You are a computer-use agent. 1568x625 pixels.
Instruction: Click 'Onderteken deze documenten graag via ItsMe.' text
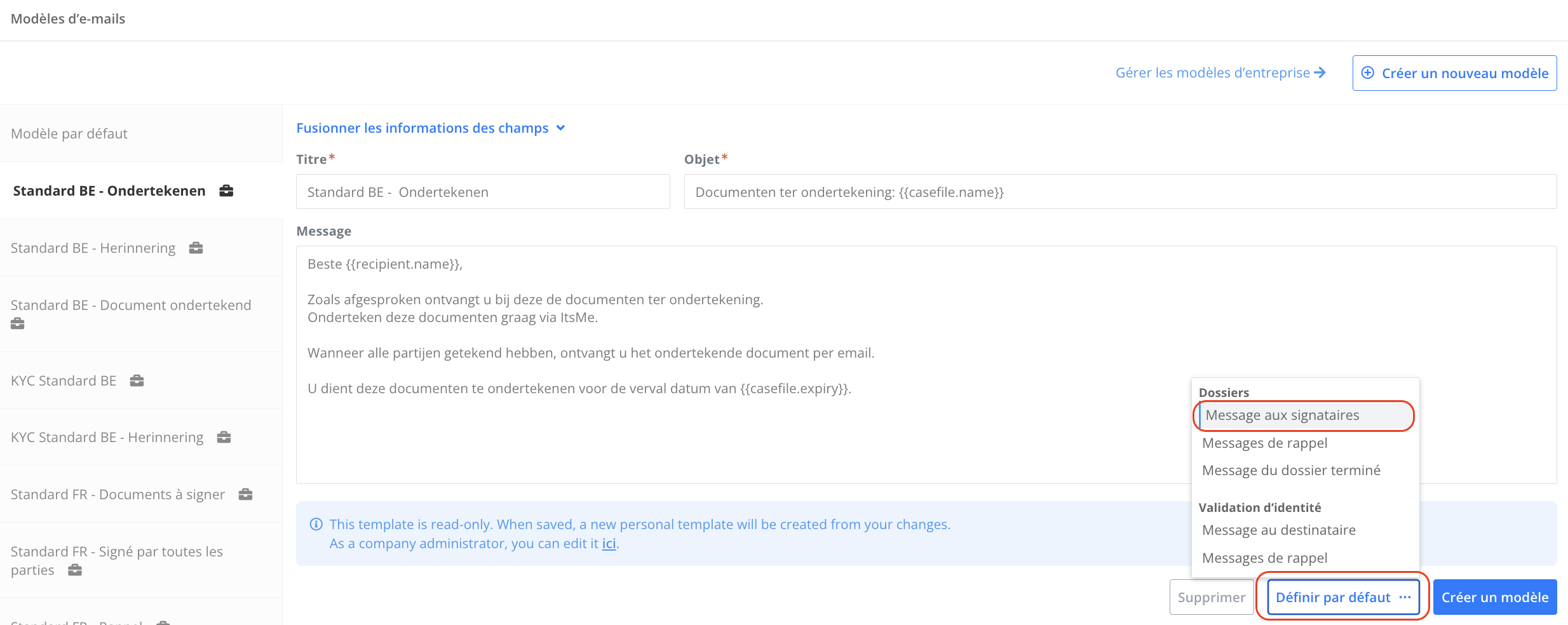(x=452, y=317)
